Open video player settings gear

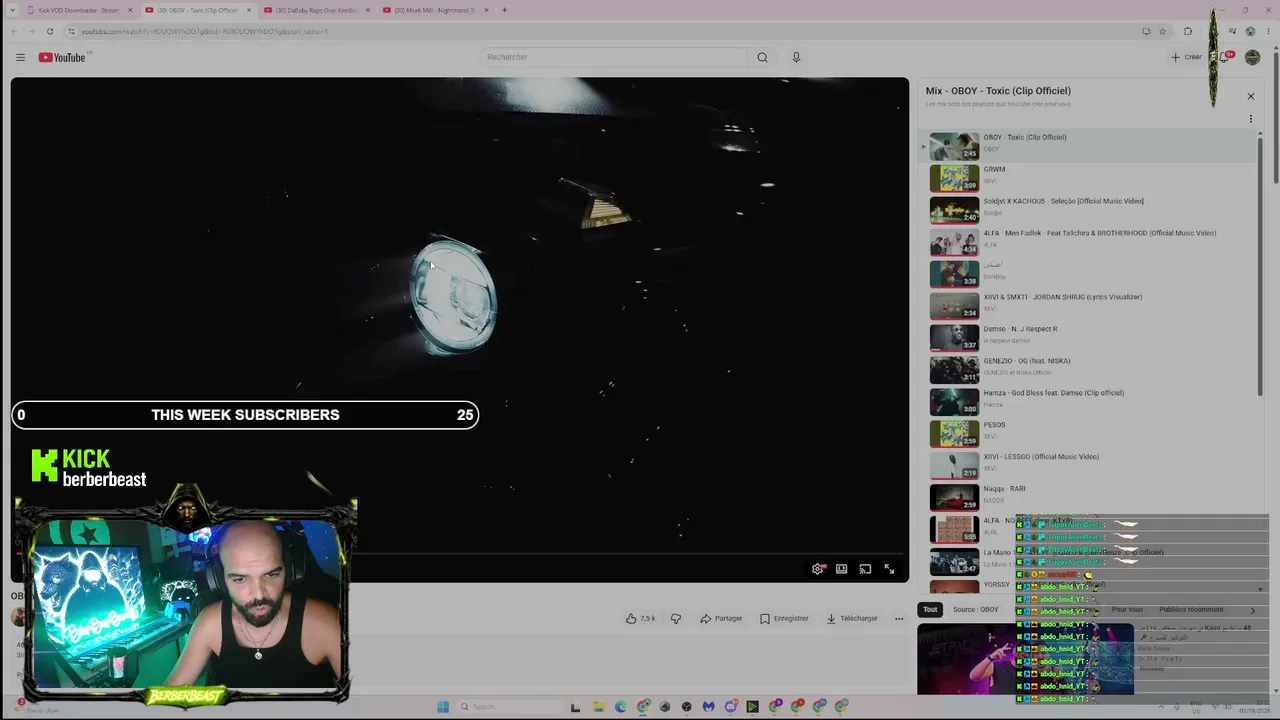817,569
